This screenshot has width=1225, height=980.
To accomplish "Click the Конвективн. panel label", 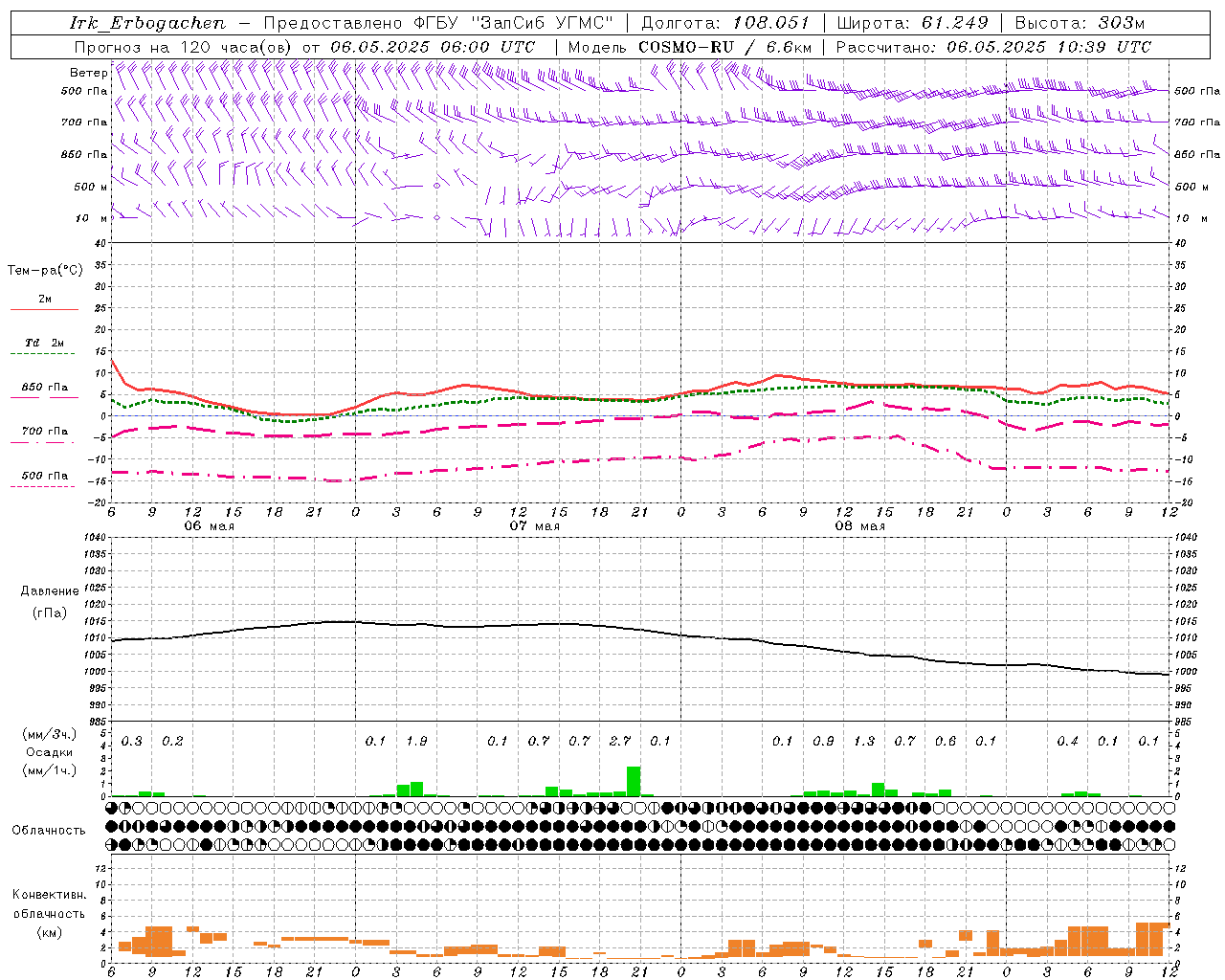I will pos(49,895).
